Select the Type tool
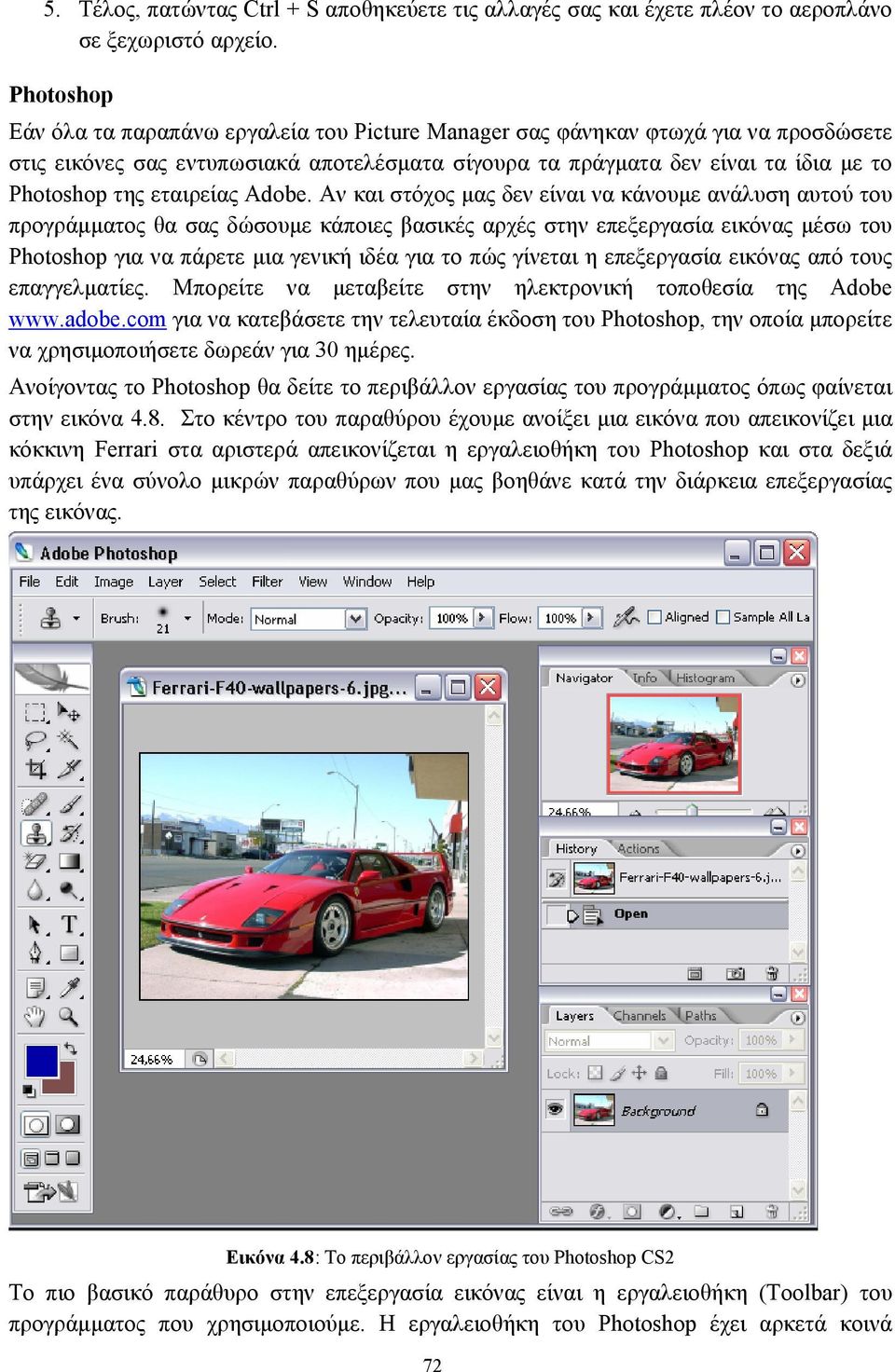 click(x=69, y=925)
